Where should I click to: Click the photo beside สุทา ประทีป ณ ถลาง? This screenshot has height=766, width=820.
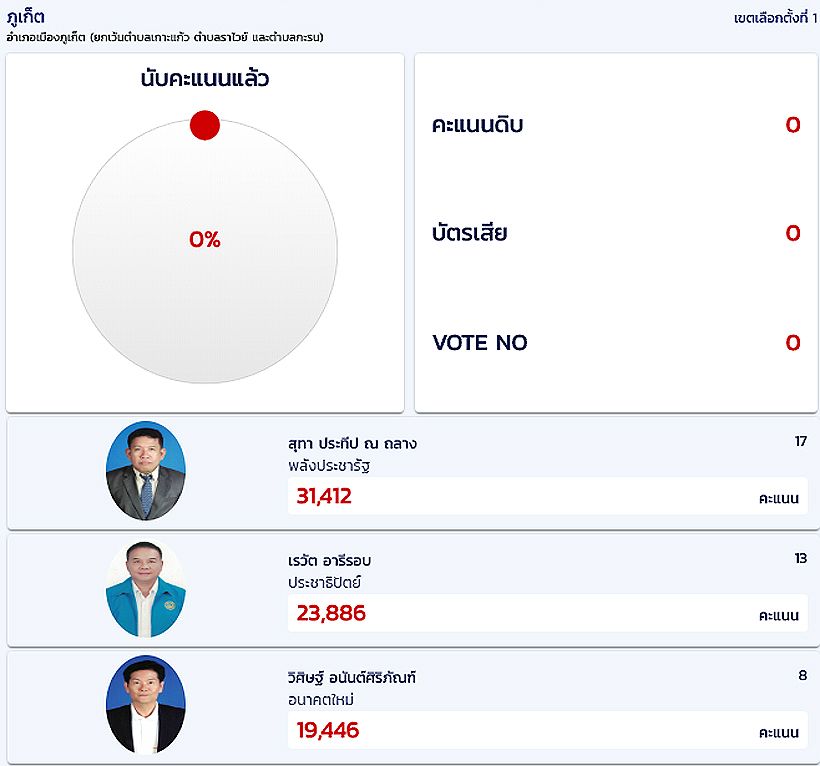[146, 471]
